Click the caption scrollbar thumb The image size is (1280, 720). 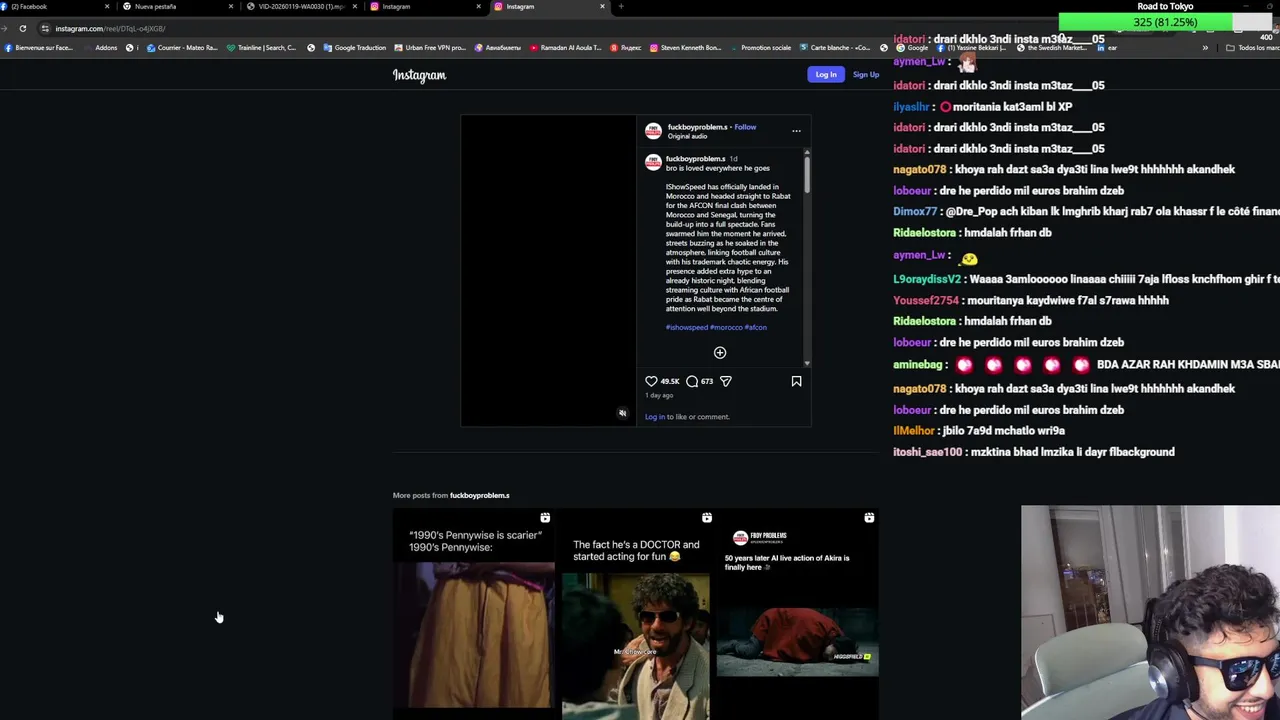tap(807, 174)
